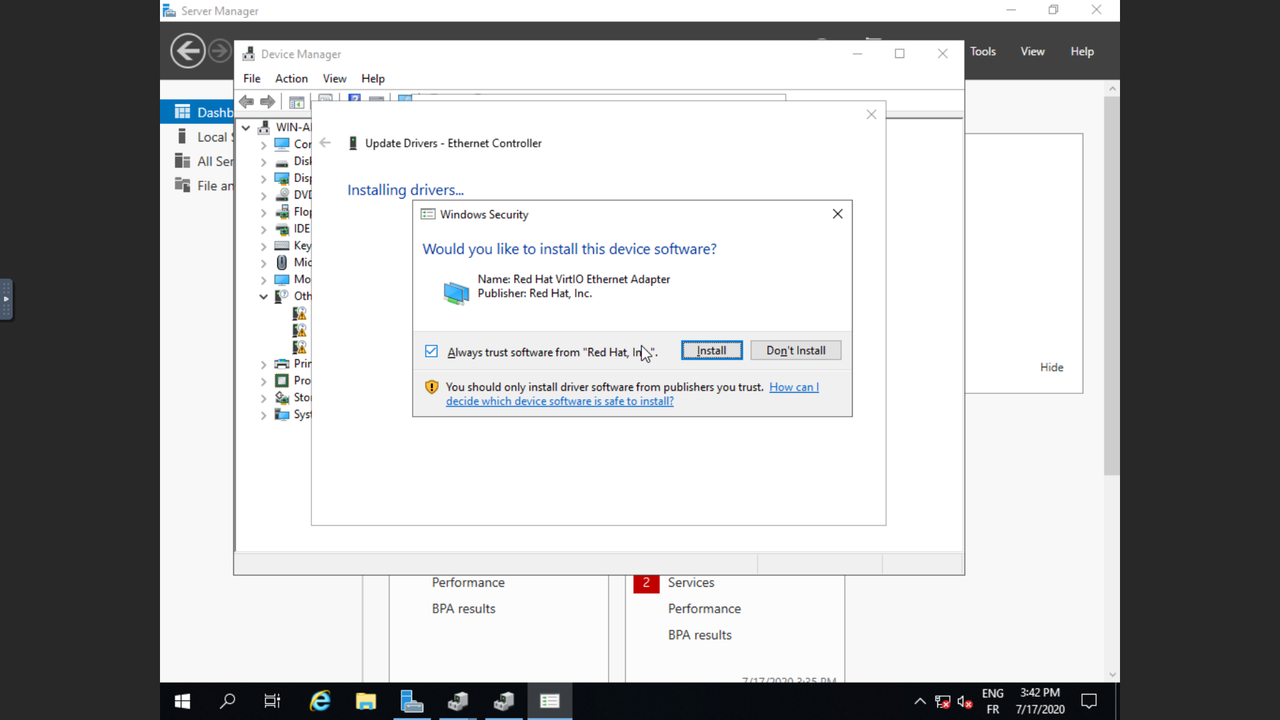This screenshot has height=720, width=1280.
Task: Open taskbar search magnifier
Action: [x=227, y=701]
